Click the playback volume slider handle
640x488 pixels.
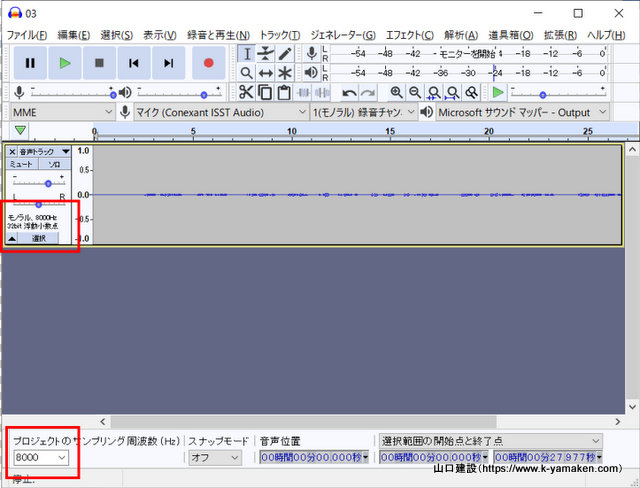point(204,95)
